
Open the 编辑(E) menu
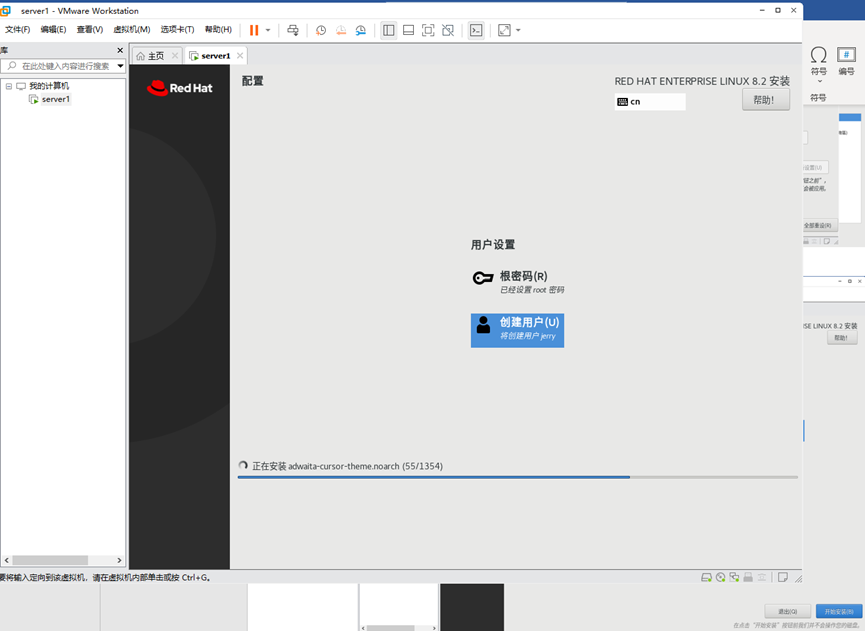pyautogui.click(x=53, y=29)
